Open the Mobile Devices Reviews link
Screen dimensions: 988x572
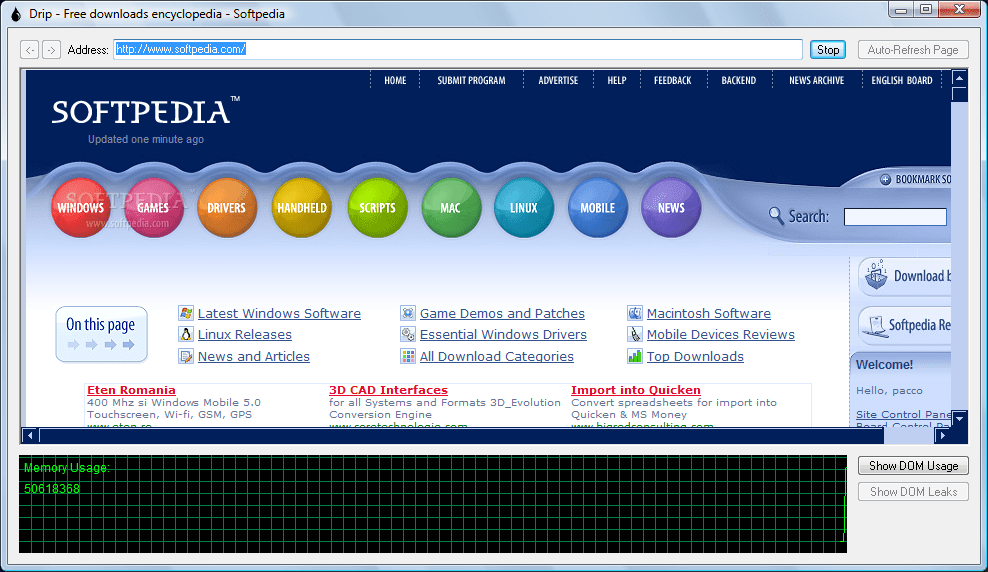(x=720, y=335)
